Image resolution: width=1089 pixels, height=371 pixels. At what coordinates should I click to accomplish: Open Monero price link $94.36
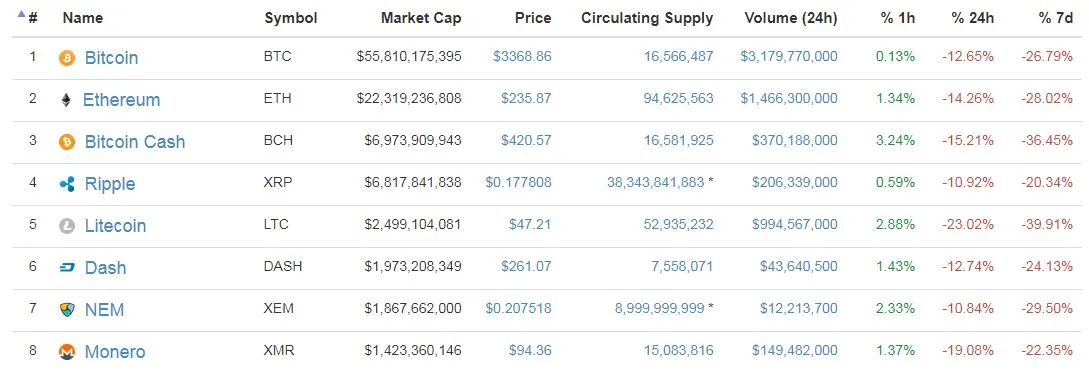coord(530,350)
